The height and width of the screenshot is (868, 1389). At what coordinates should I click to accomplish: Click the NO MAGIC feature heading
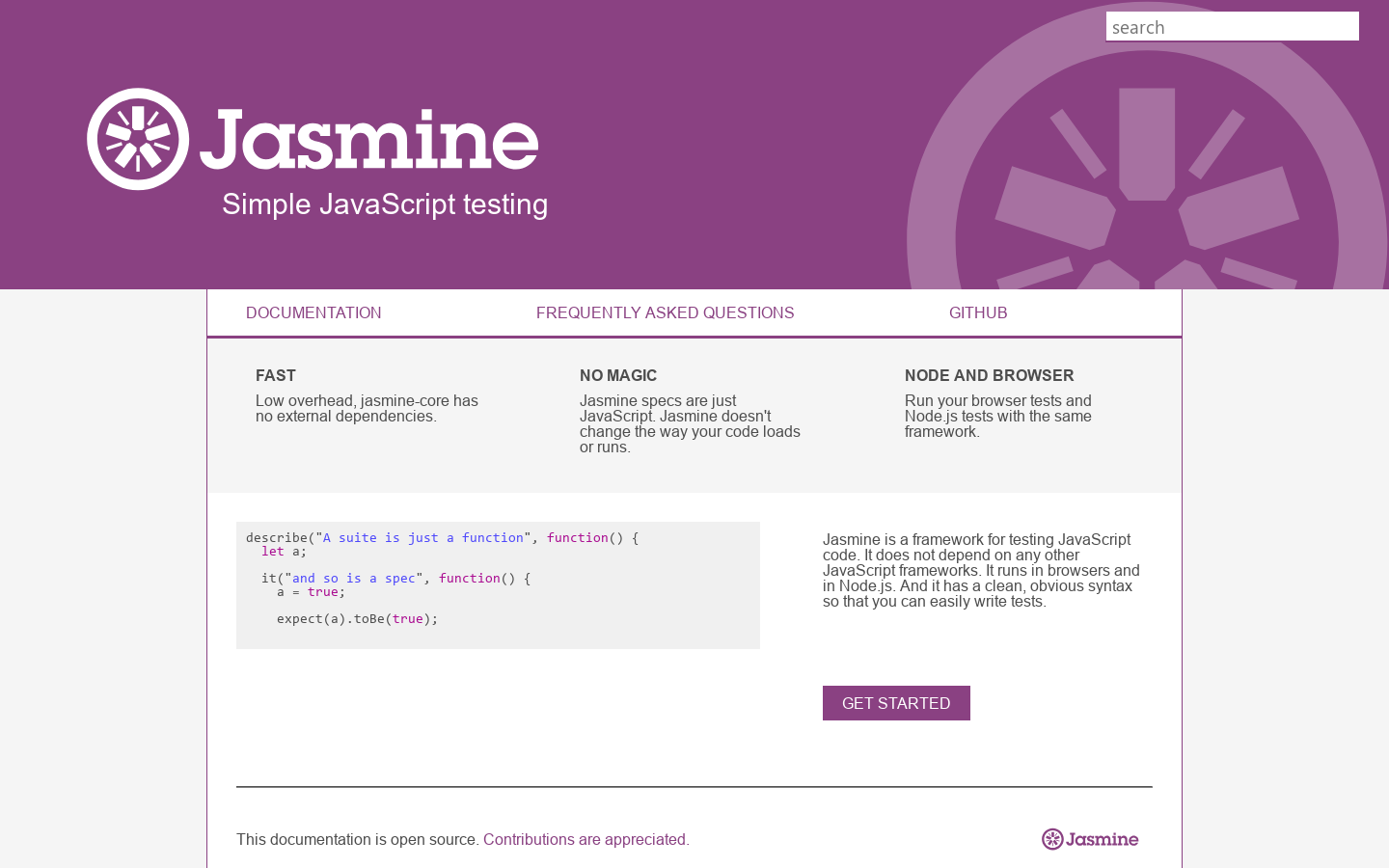[x=618, y=375]
